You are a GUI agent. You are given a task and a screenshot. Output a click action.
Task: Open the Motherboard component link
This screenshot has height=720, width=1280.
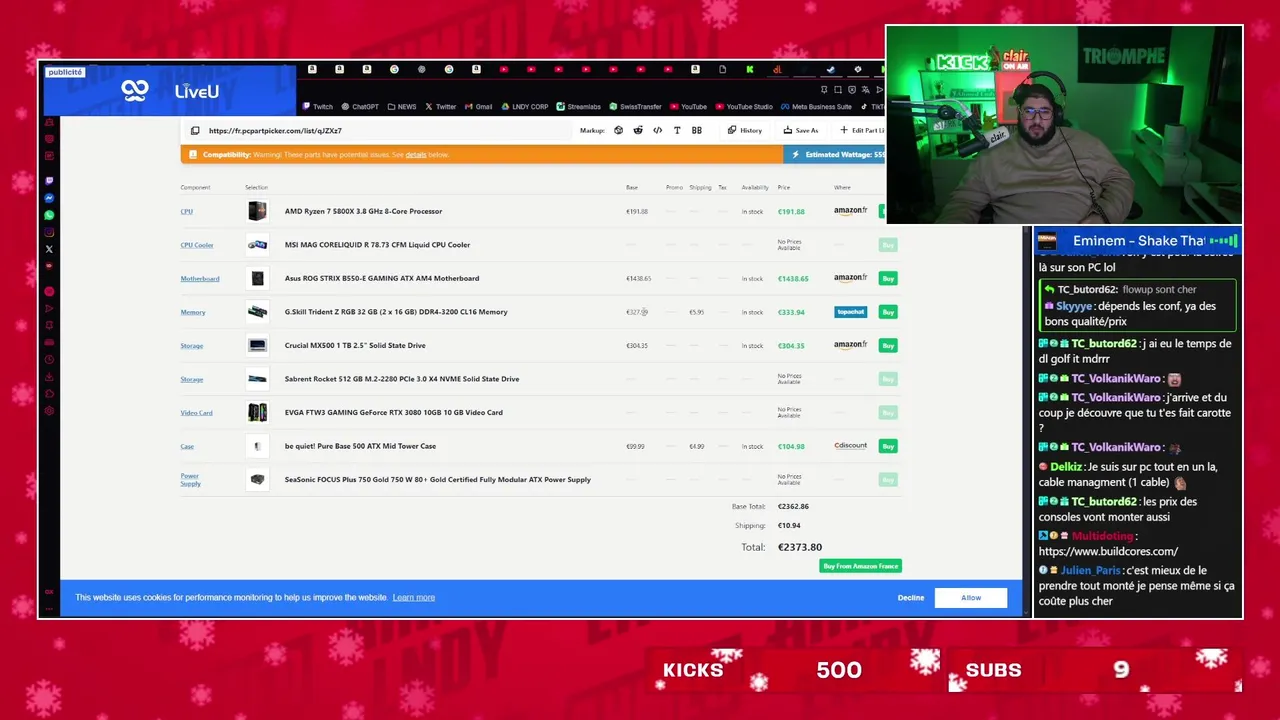(200, 279)
